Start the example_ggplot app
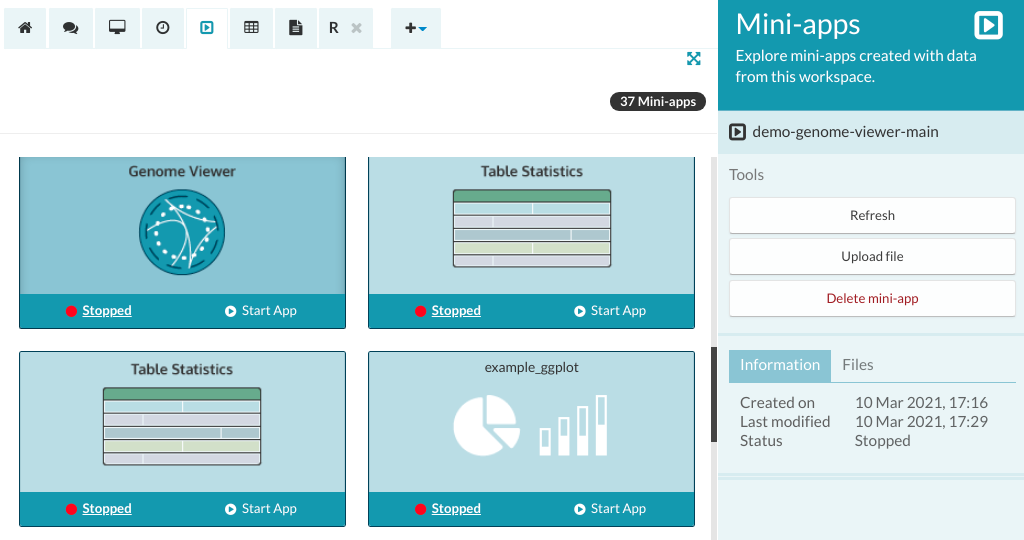 click(x=610, y=509)
